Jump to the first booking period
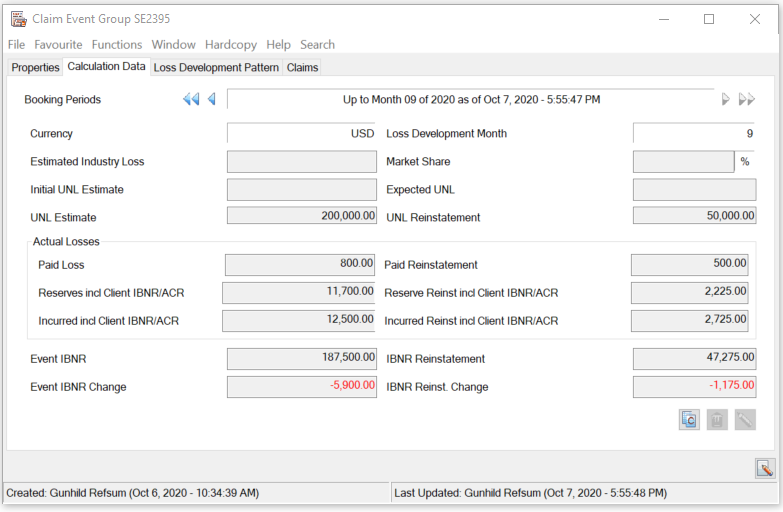This screenshot has height=512, width=783. (190, 100)
